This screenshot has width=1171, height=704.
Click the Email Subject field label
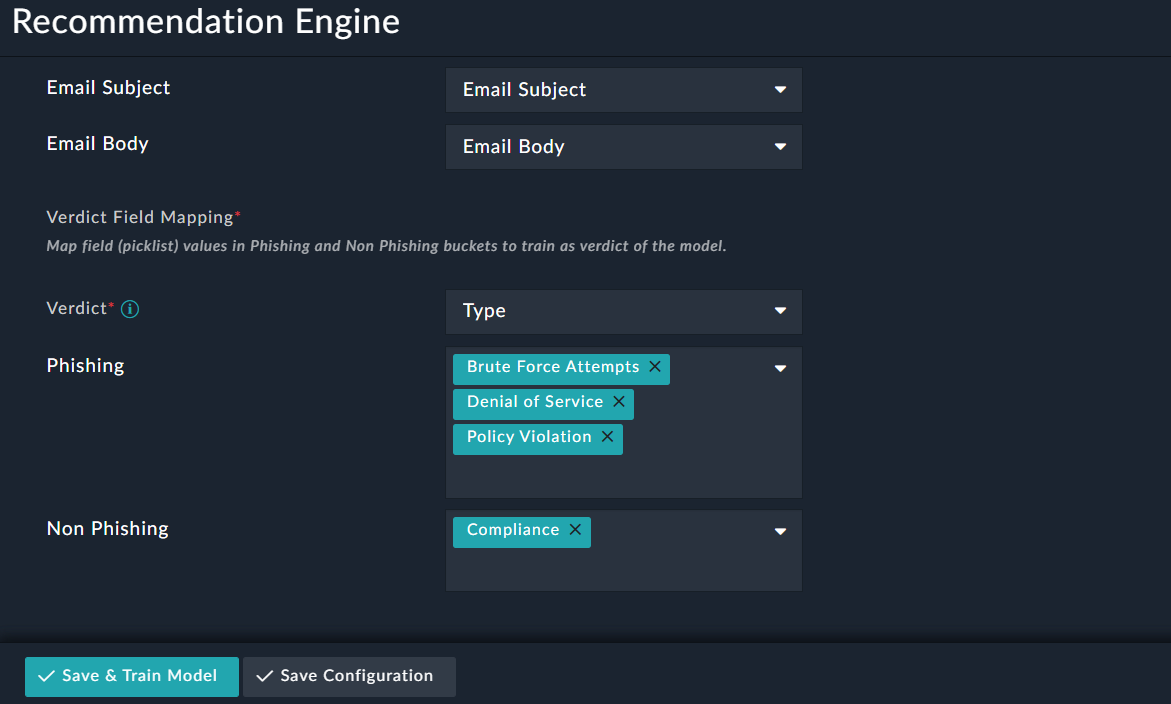(108, 88)
